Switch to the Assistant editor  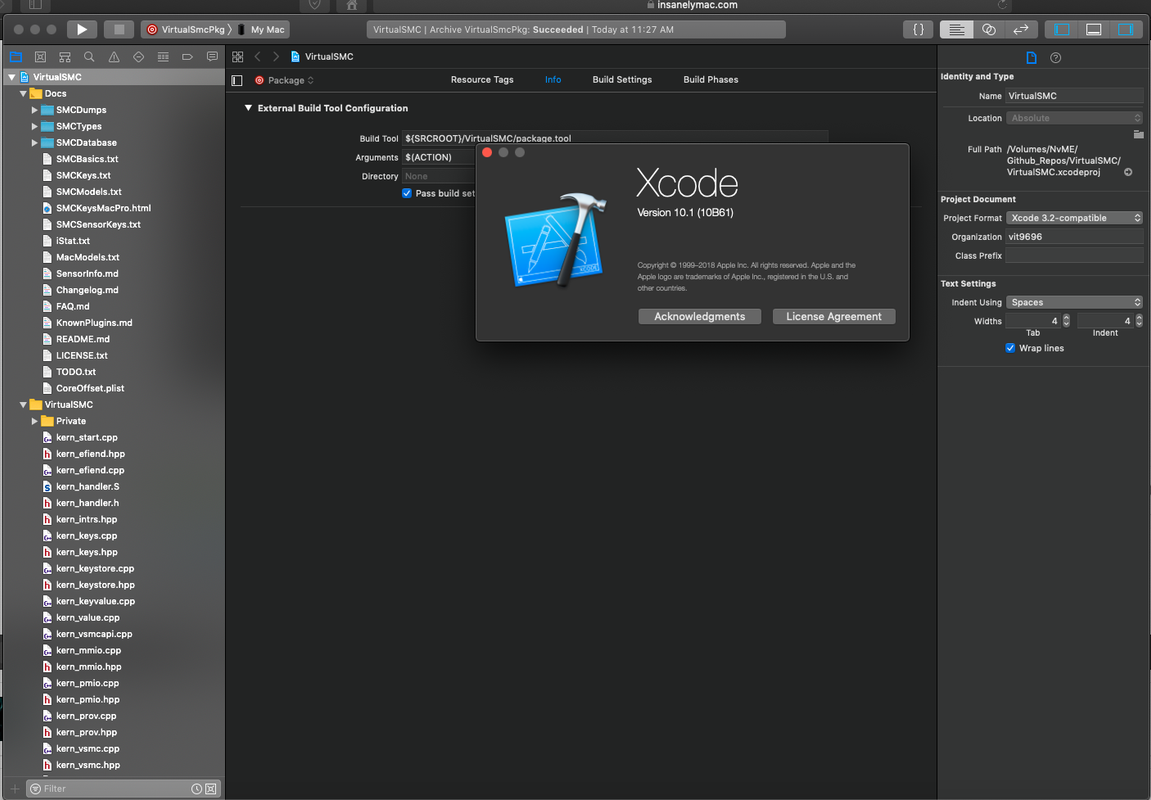pyautogui.click(x=989, y=29)
